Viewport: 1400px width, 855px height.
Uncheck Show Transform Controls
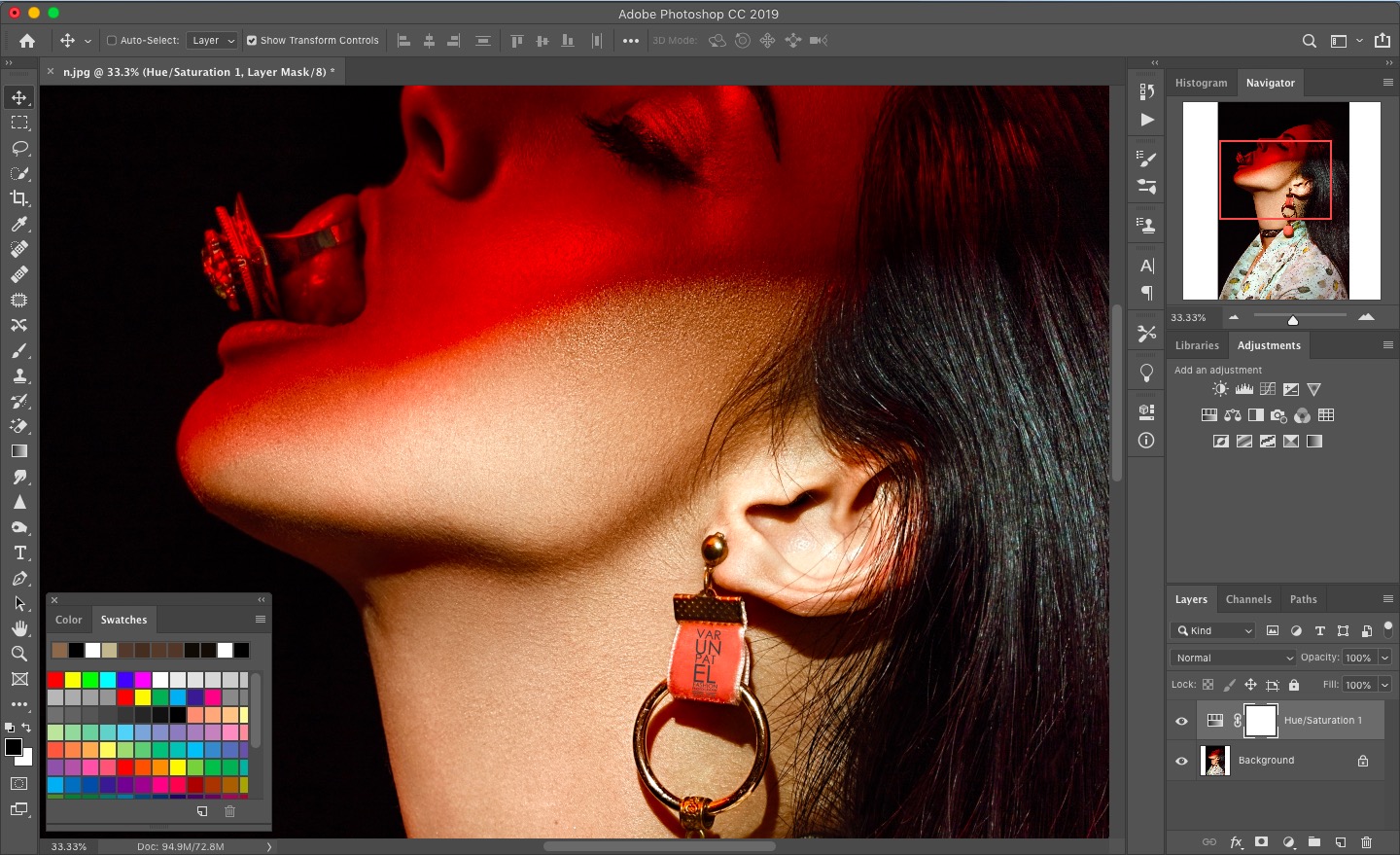tap(252, 41)
